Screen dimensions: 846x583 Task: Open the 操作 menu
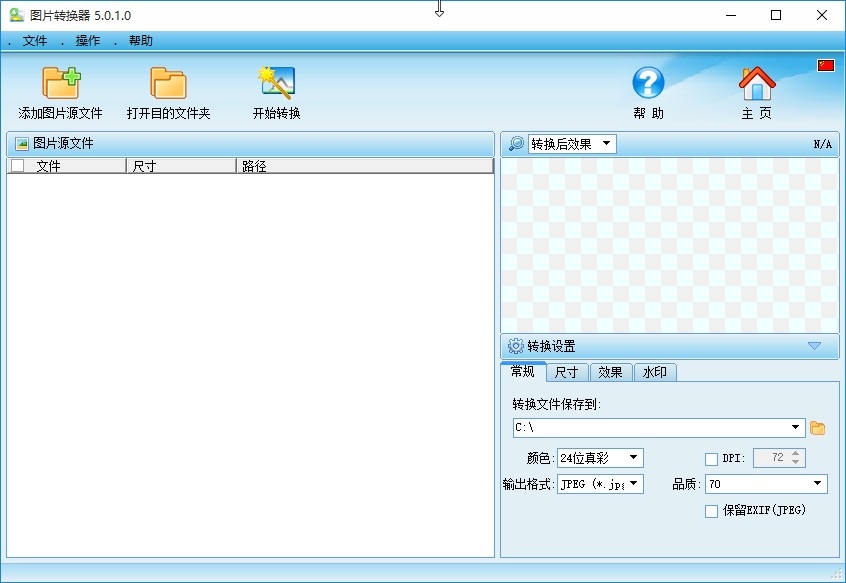coord(87,40)
